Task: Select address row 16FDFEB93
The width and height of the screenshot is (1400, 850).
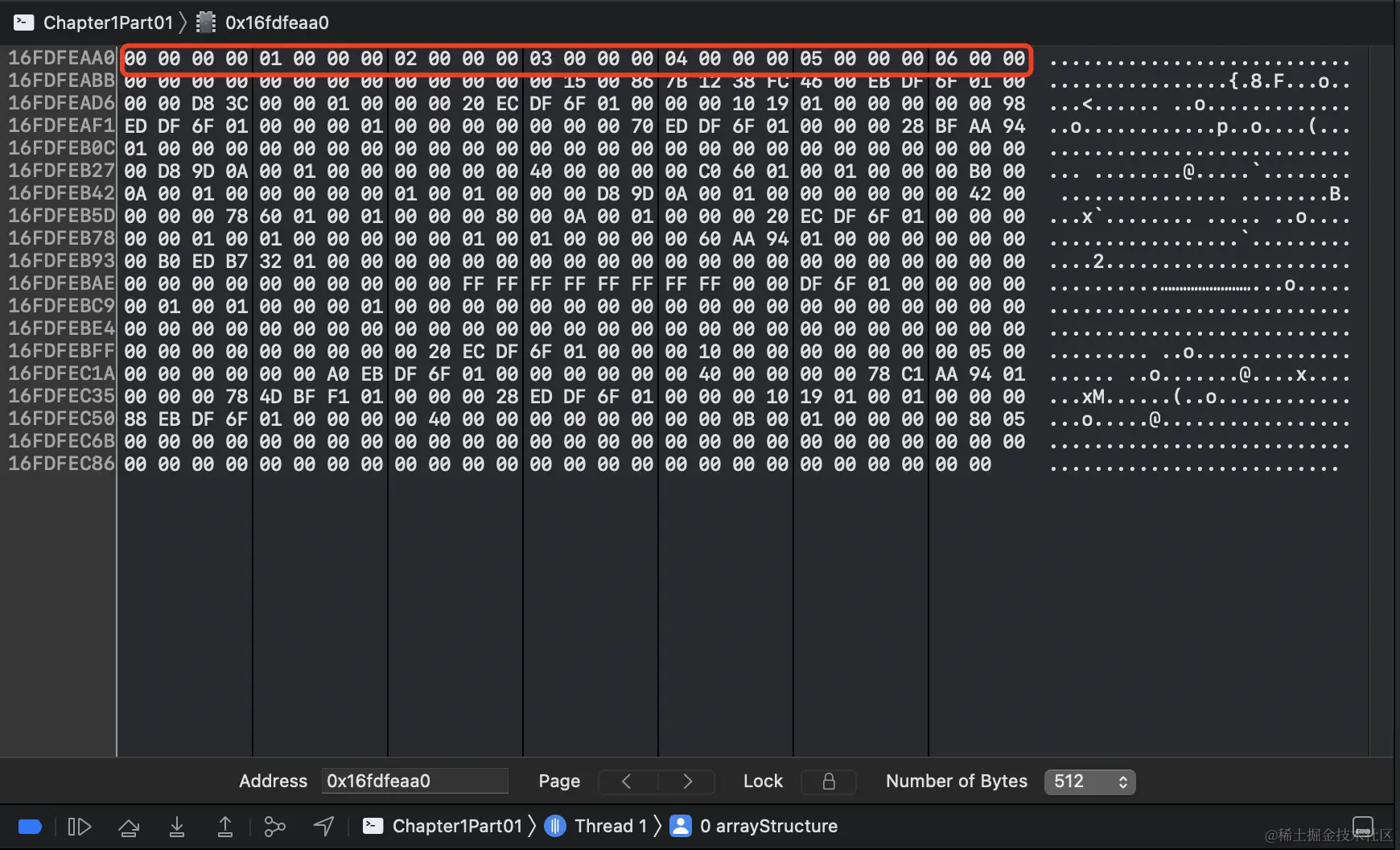Action: coord(62,261)
